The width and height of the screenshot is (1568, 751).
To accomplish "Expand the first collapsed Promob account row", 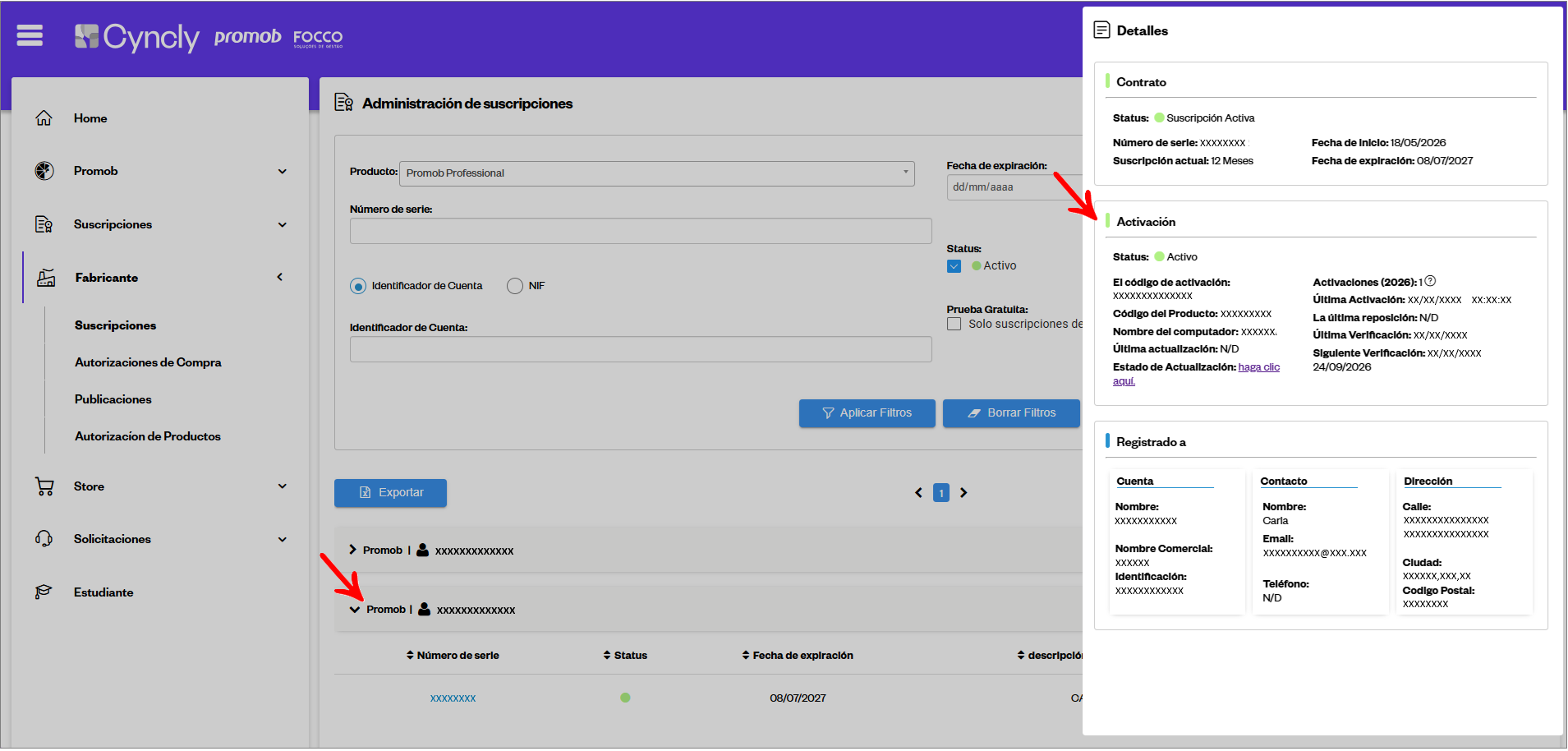I will pyautogui.click(x=352, y=550).
